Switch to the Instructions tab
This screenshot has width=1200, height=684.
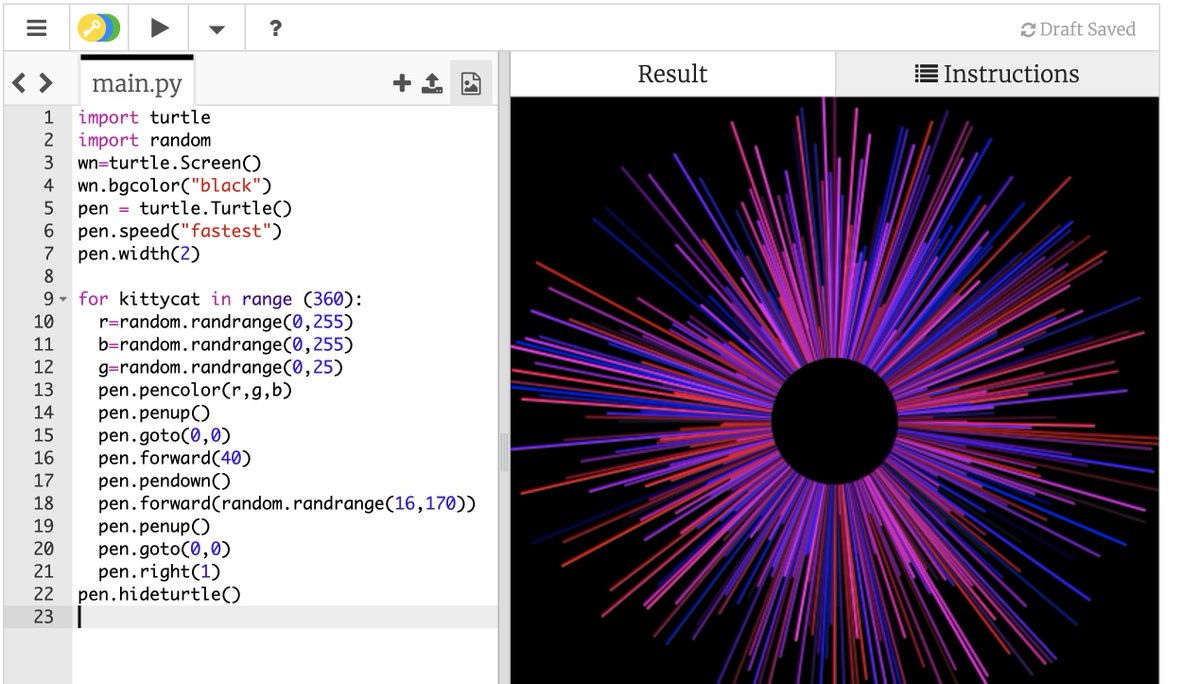coord(997,74)
